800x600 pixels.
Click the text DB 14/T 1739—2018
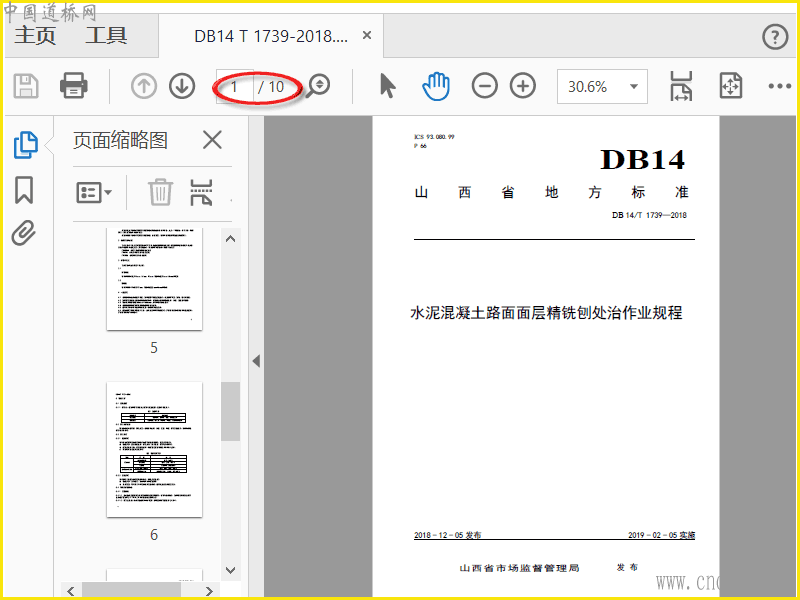coord(649,215)
